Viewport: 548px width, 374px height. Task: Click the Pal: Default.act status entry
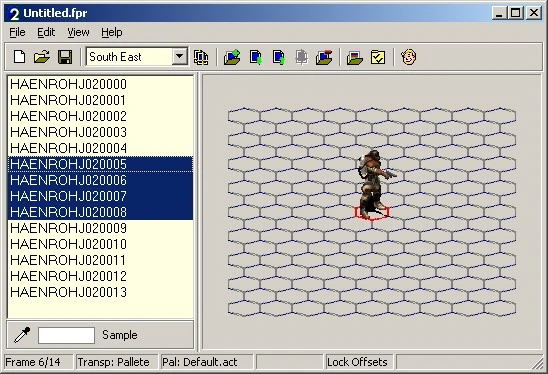point(207,362)
